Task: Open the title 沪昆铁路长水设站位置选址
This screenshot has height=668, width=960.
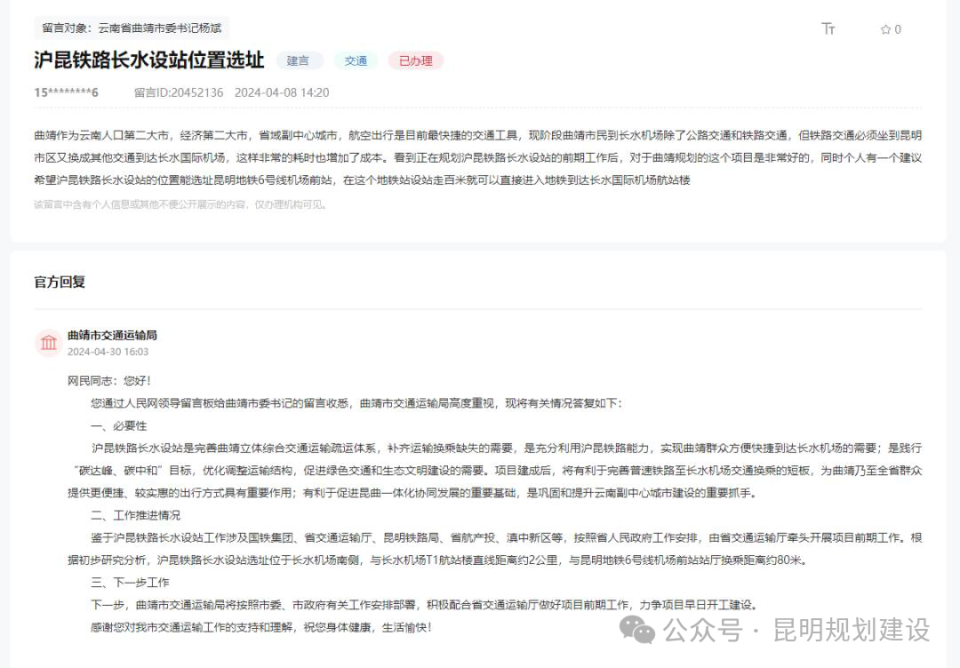Action: click(x=147, y=60)
